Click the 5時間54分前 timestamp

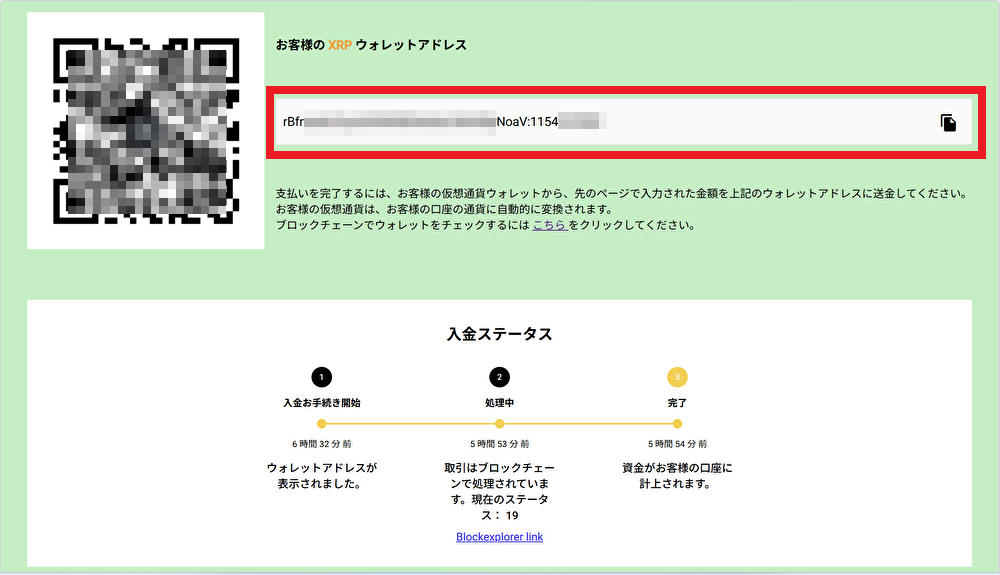pos(677,444)
